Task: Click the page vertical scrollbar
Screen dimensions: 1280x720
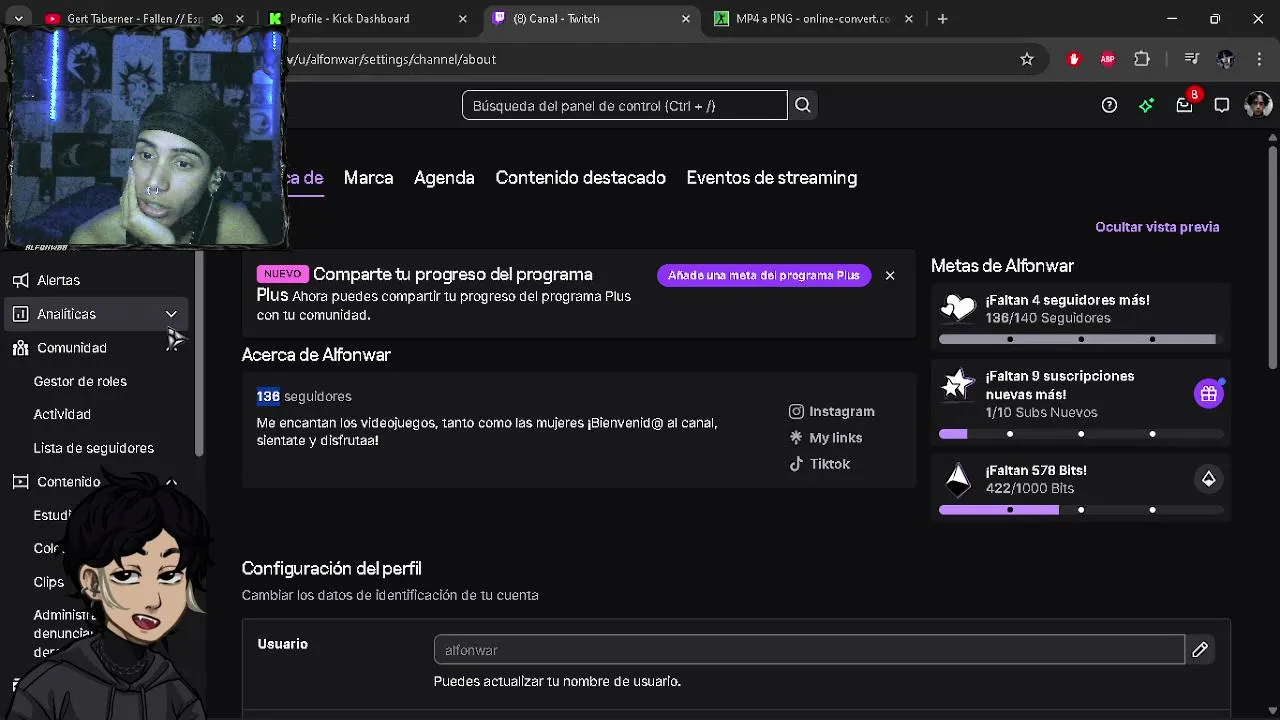Action: tap(1273, 260)
